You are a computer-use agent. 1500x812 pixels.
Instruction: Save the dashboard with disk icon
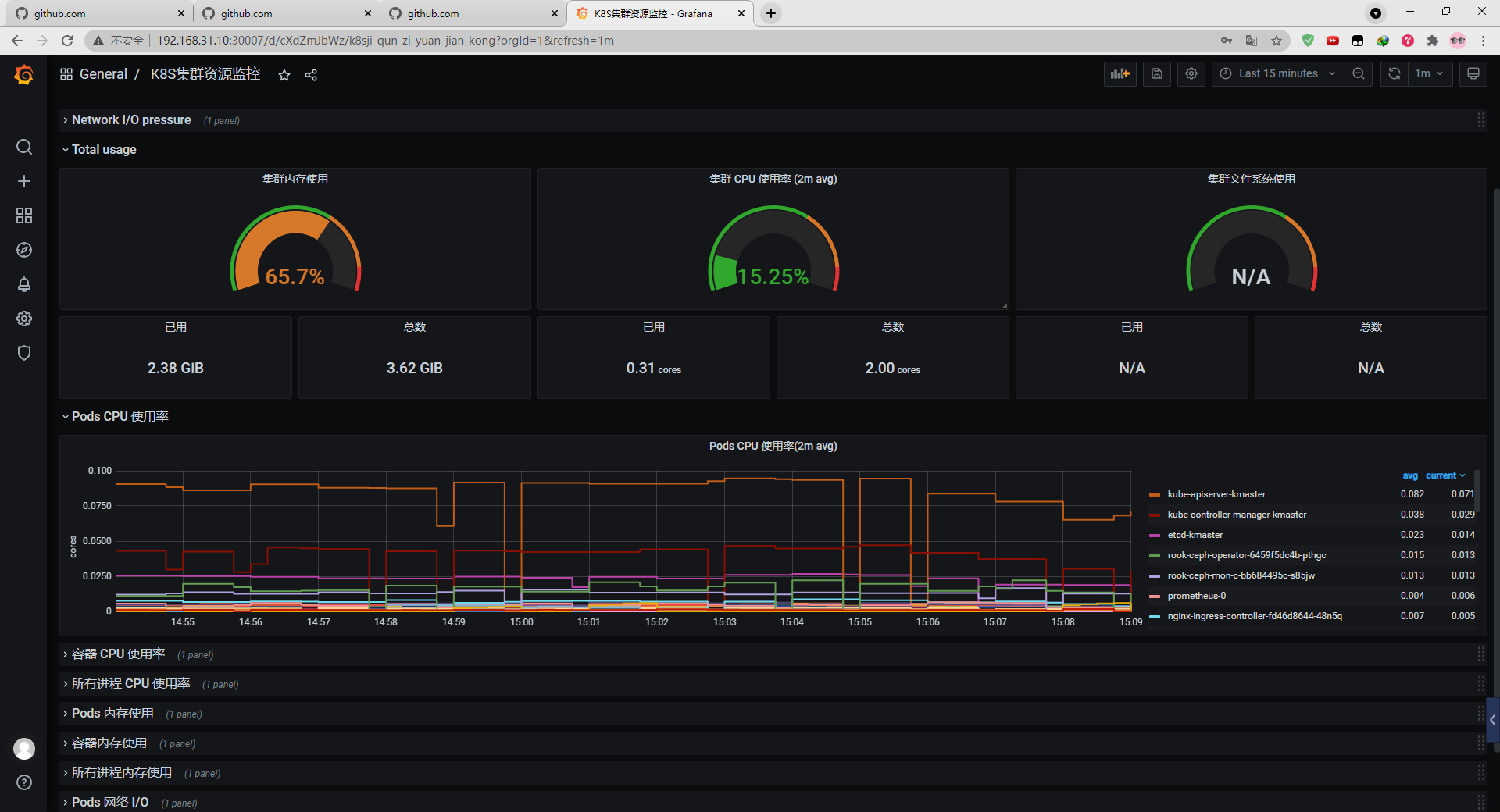[x=1157, y=73]
